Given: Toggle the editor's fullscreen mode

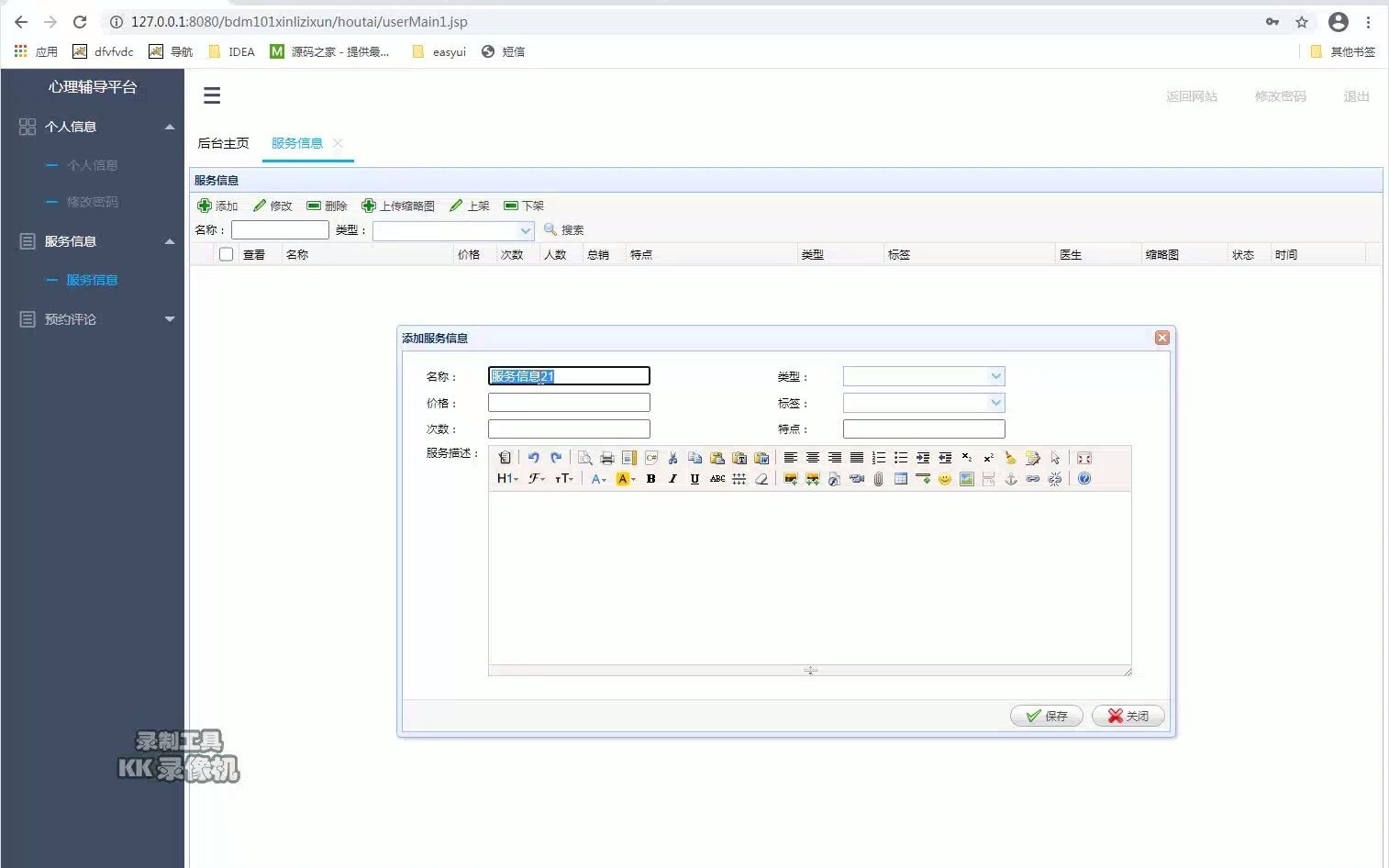Looking at the screenshot, I should click(1084, 458).
